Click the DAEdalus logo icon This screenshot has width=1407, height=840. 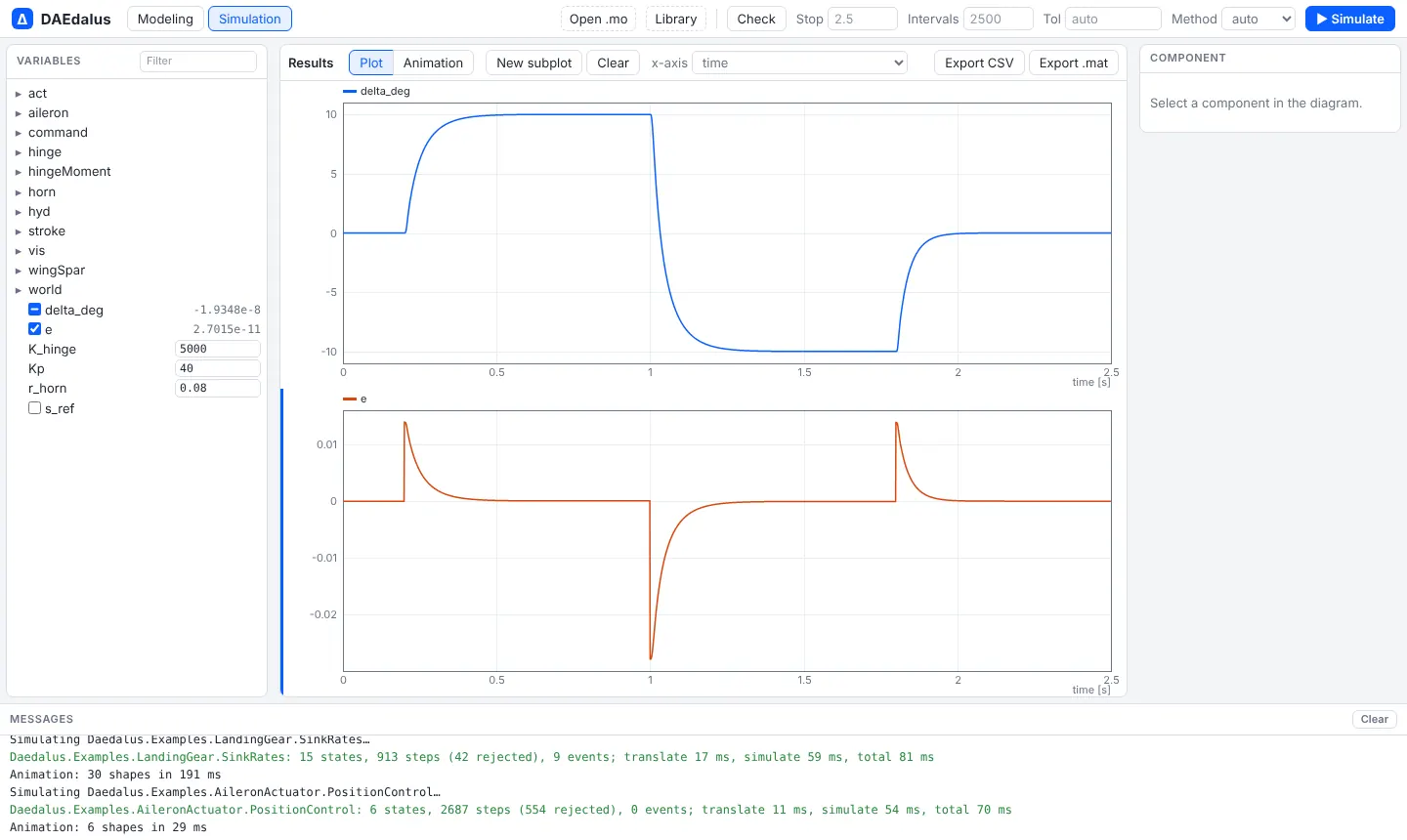point(22,19)
